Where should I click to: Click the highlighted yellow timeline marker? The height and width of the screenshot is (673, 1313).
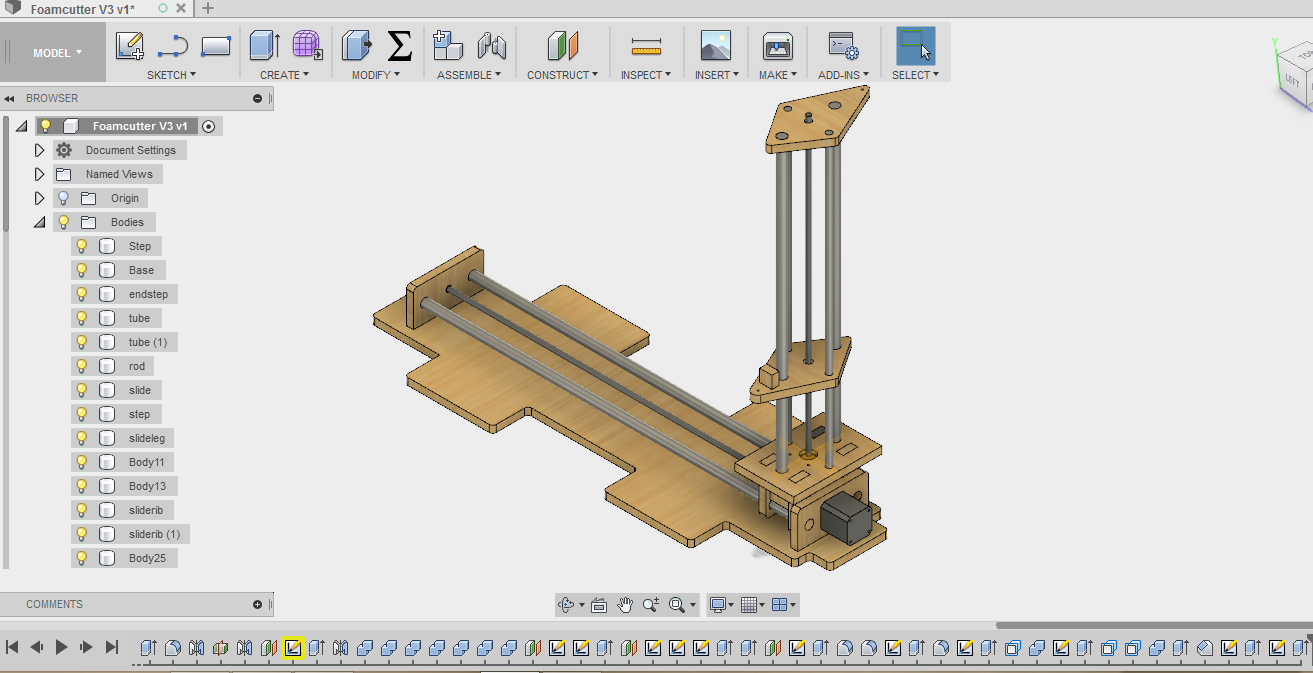[293, 648]
